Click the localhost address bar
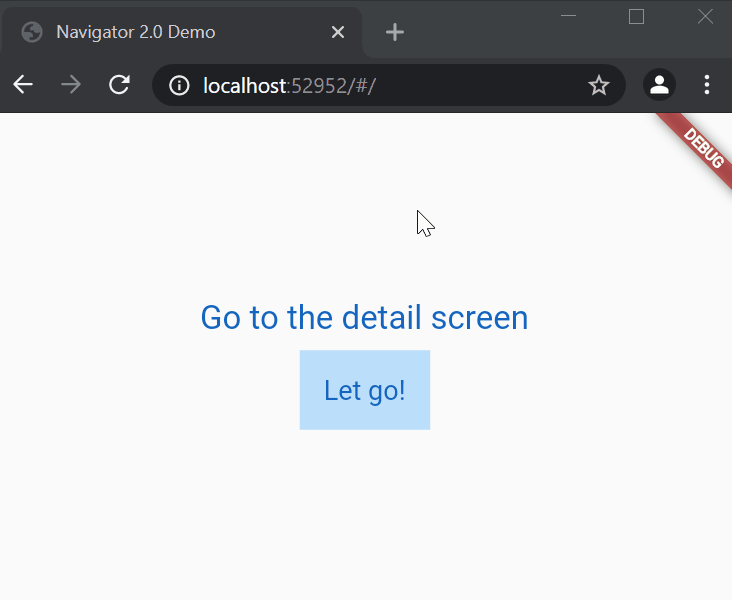732x600 pixels. pos(388,85)
